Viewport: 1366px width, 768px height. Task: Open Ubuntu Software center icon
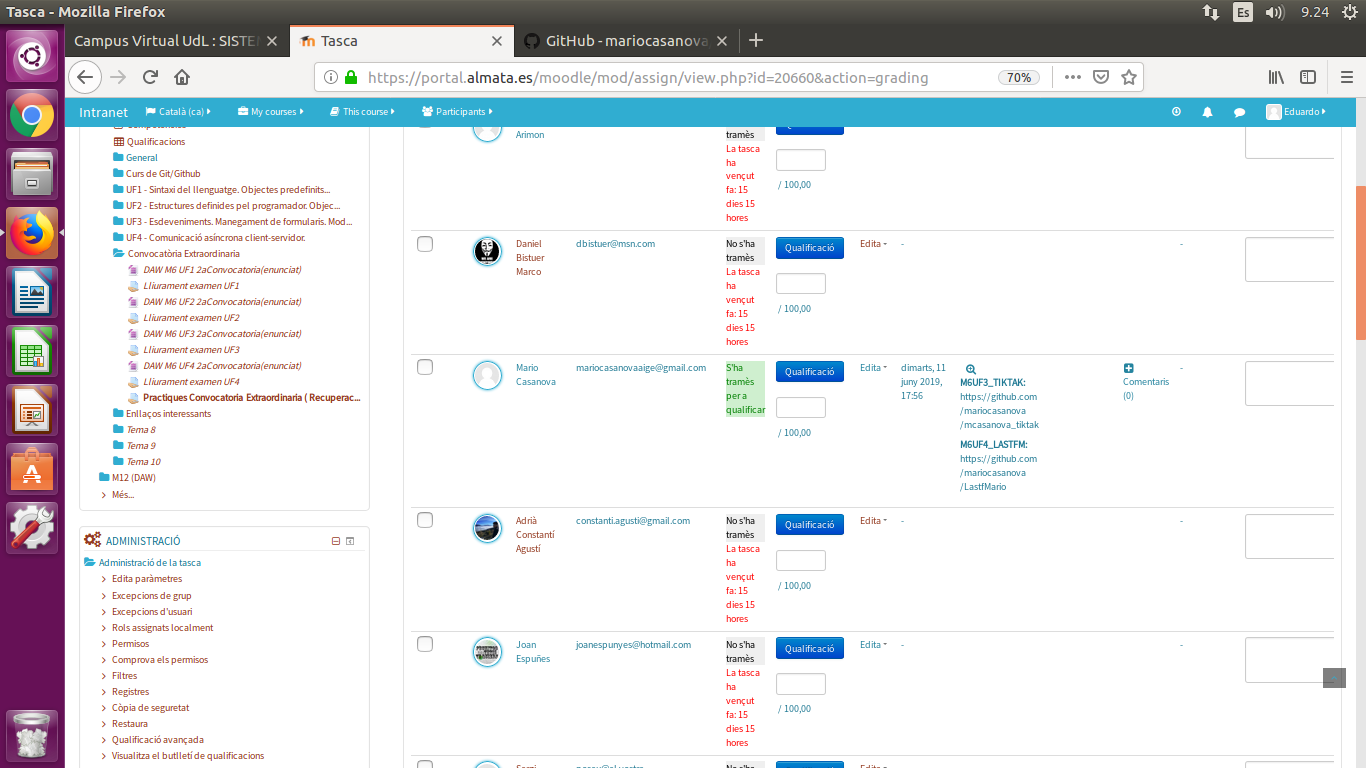coord(32,468)
